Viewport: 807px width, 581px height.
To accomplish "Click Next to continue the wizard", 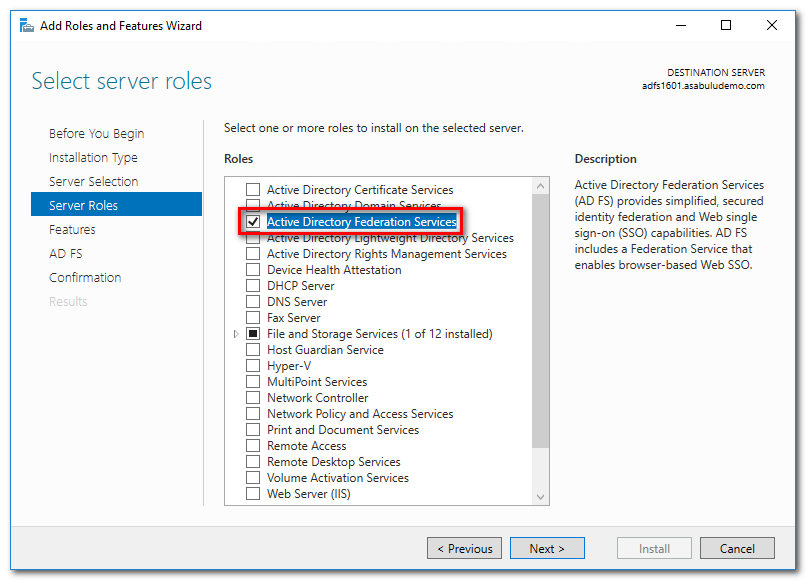I will (x=547, y=549).
